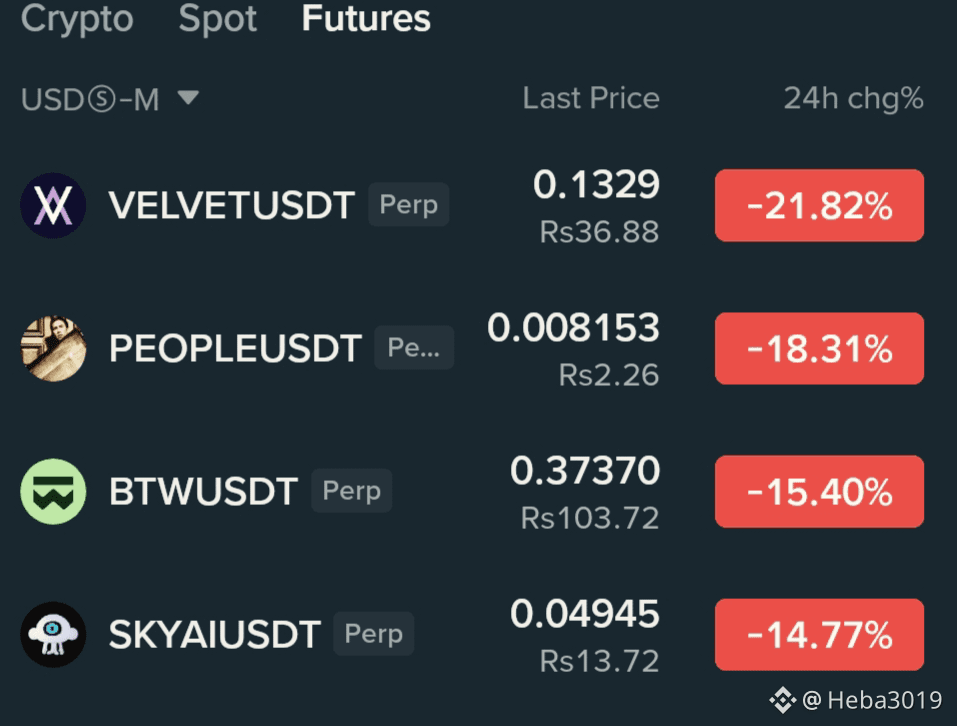Open the USDⓈ-M market selector
Image resolution: width=957 pixels, height=726 pixels.
(x=110, y=99)
